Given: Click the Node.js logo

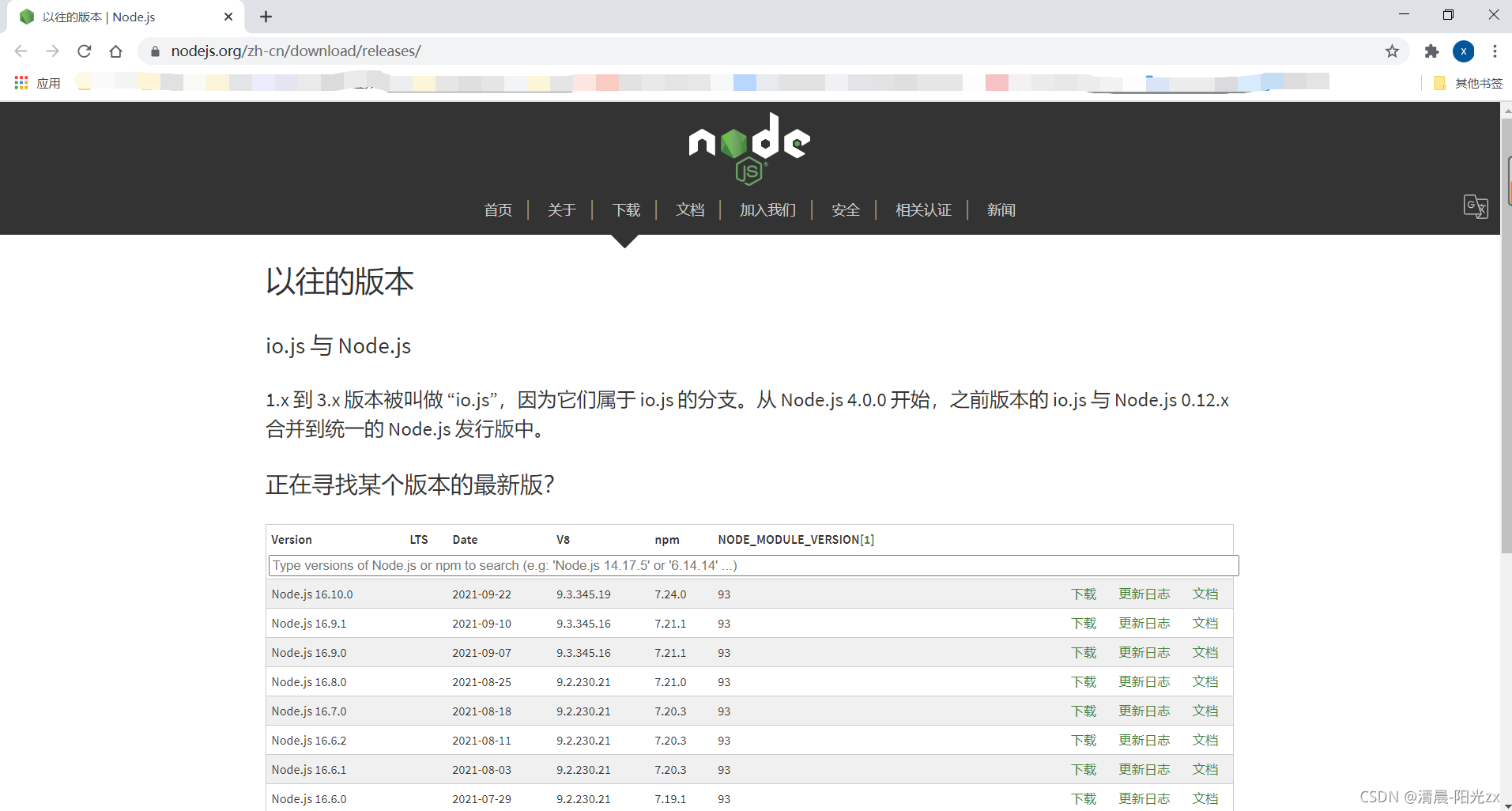Looking at the screenshot, I should [749, 149].
